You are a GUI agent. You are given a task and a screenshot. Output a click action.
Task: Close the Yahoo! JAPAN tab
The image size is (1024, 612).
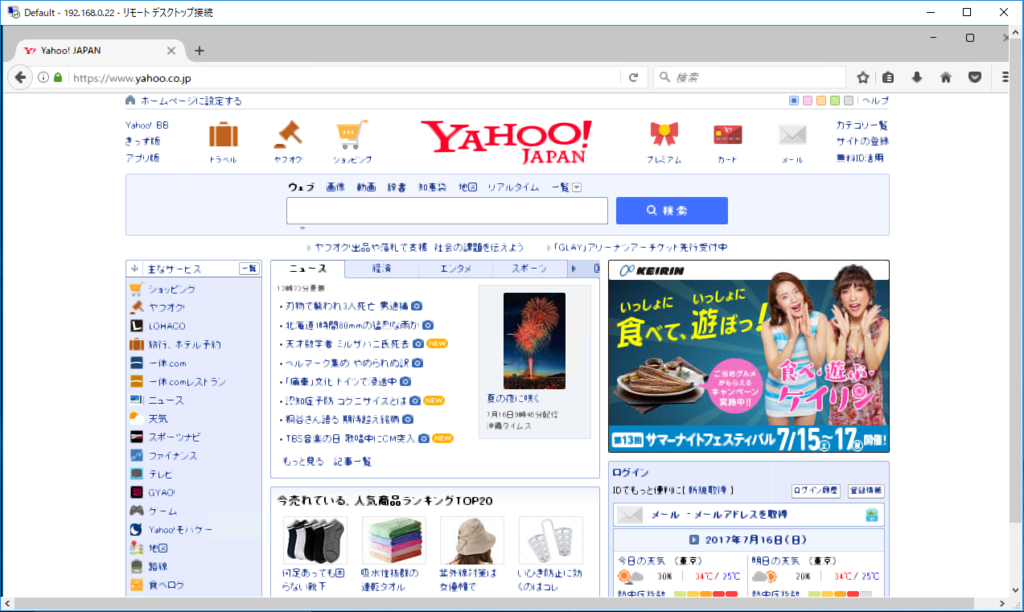[x=171, y=50]
